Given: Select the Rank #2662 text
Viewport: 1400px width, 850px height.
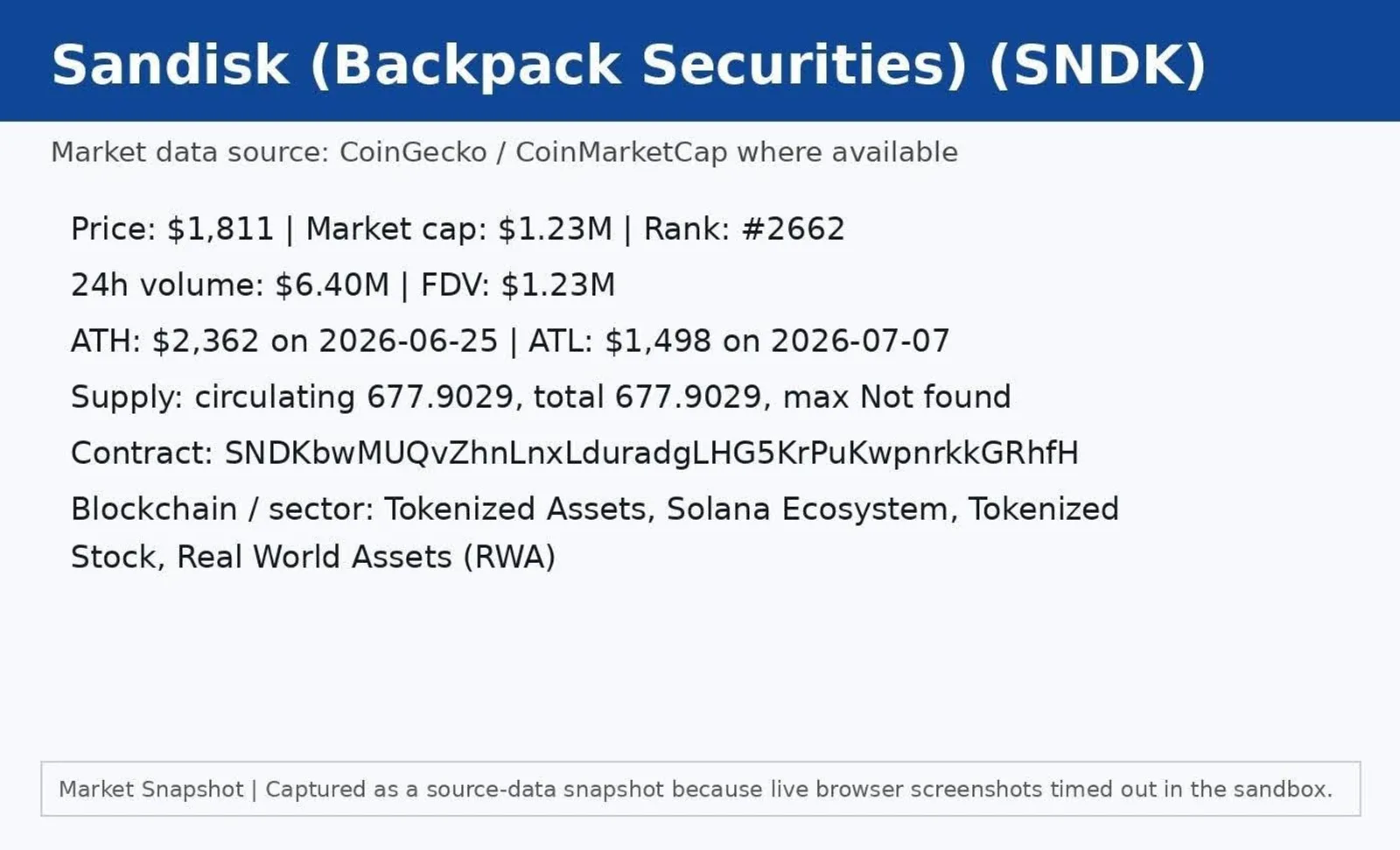Looking at the screenshot, I should click(745, 229).
